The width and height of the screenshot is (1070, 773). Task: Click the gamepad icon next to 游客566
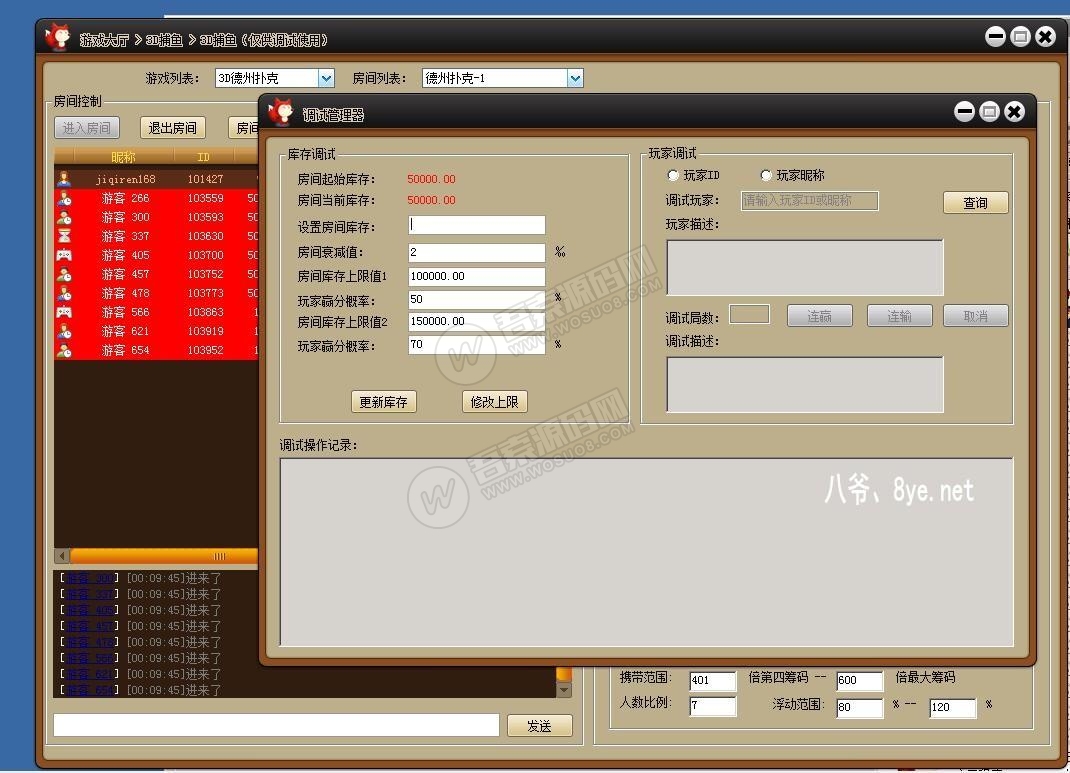pyautogui.click(x=62, y=311)
